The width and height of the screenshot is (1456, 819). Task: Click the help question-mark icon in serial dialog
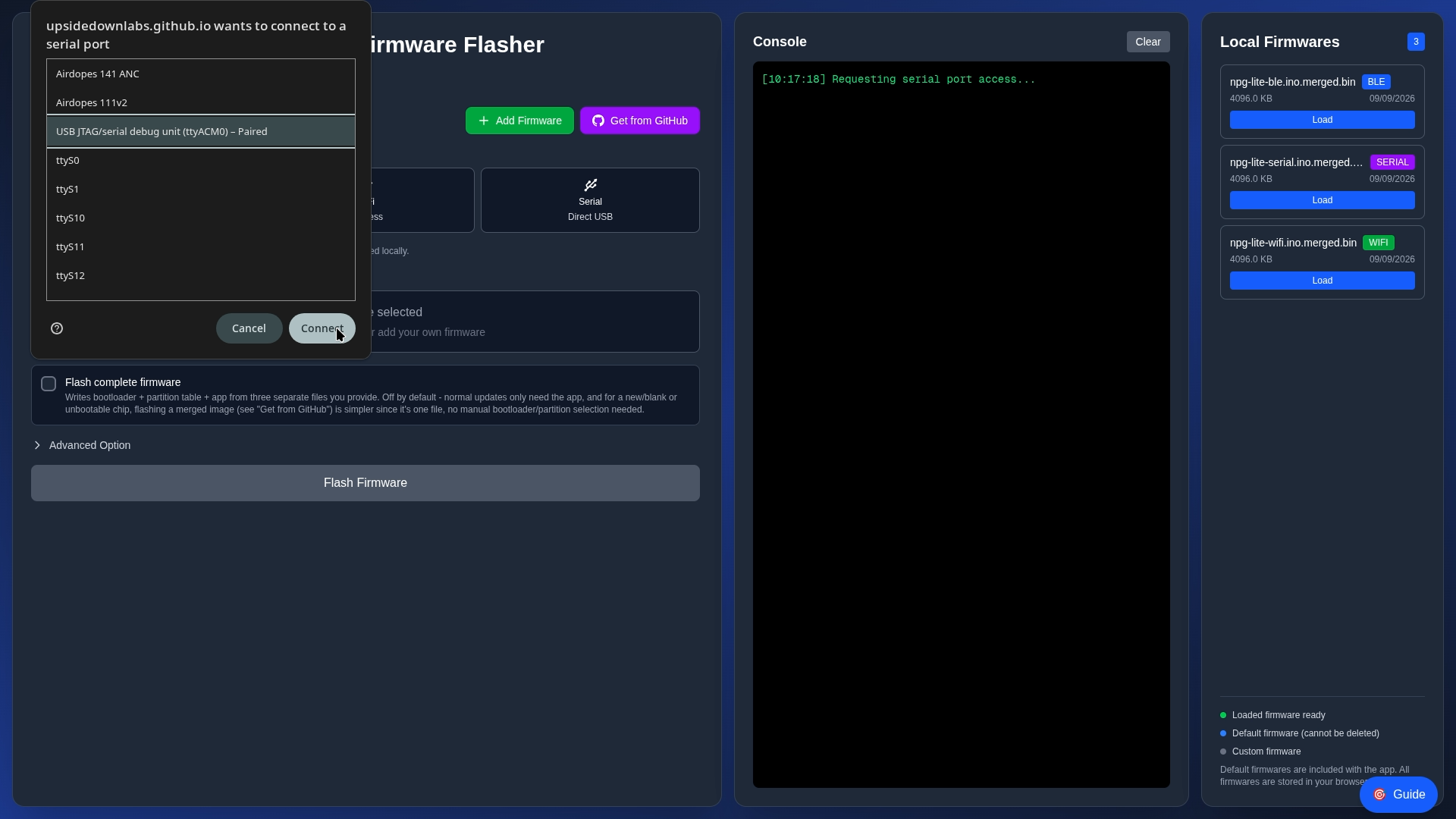pyautogui.click(x=57, y=328)
